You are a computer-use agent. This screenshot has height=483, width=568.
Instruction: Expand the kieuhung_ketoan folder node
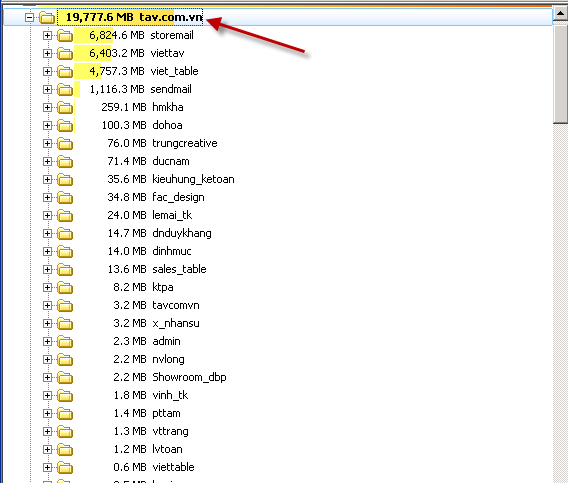[47, 180]
